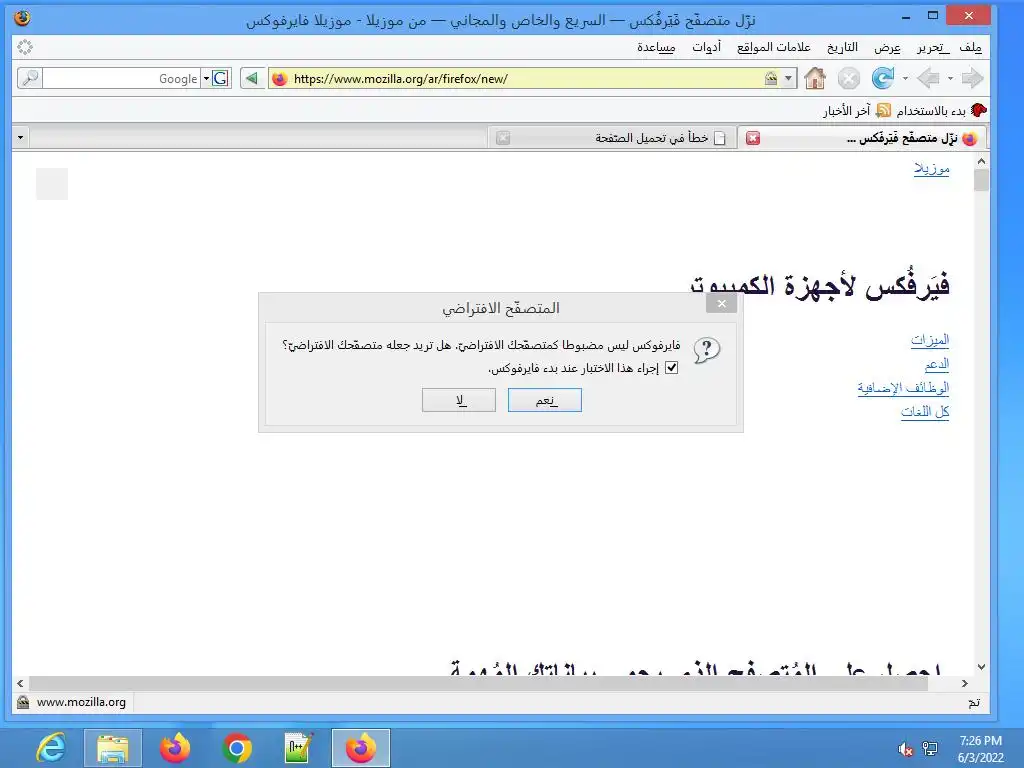Expand the small arrow left of the reload icon
The width and height of the screenshot is (1024, 768).
[905, 78]
